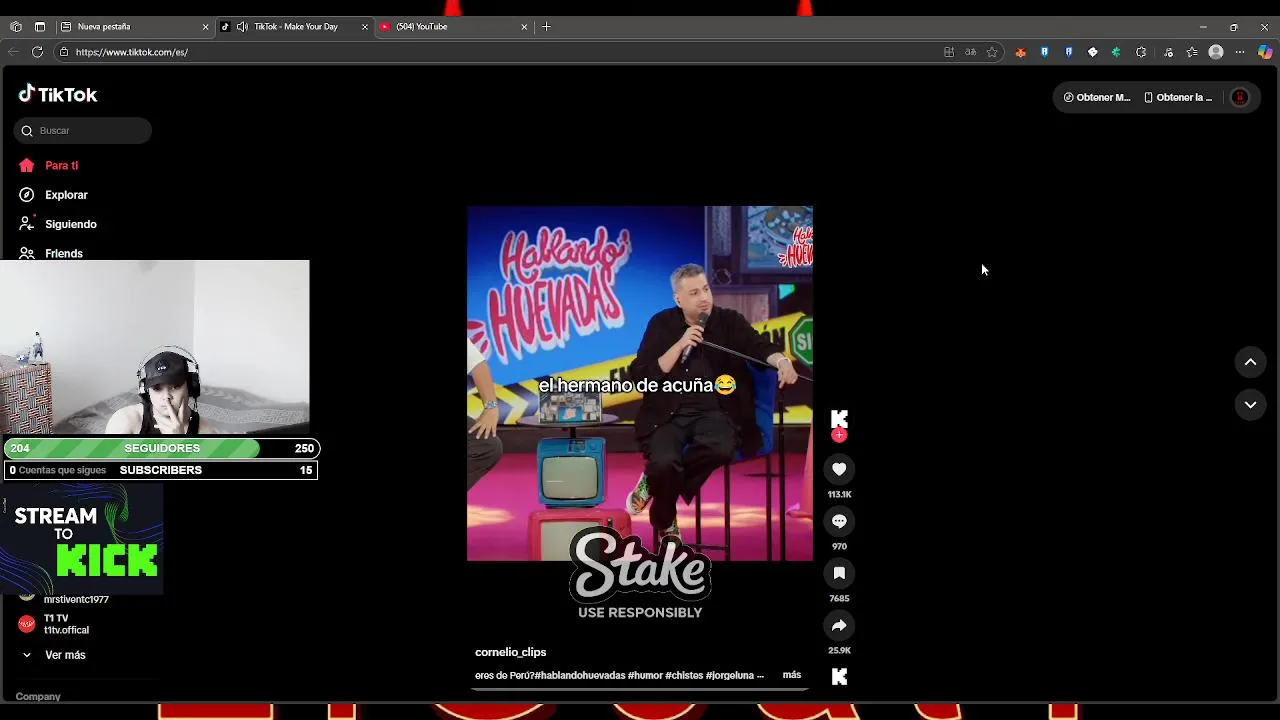
Task: Save video with the bookmark icon
Action: pyautogui.click(x=839, y=573)
